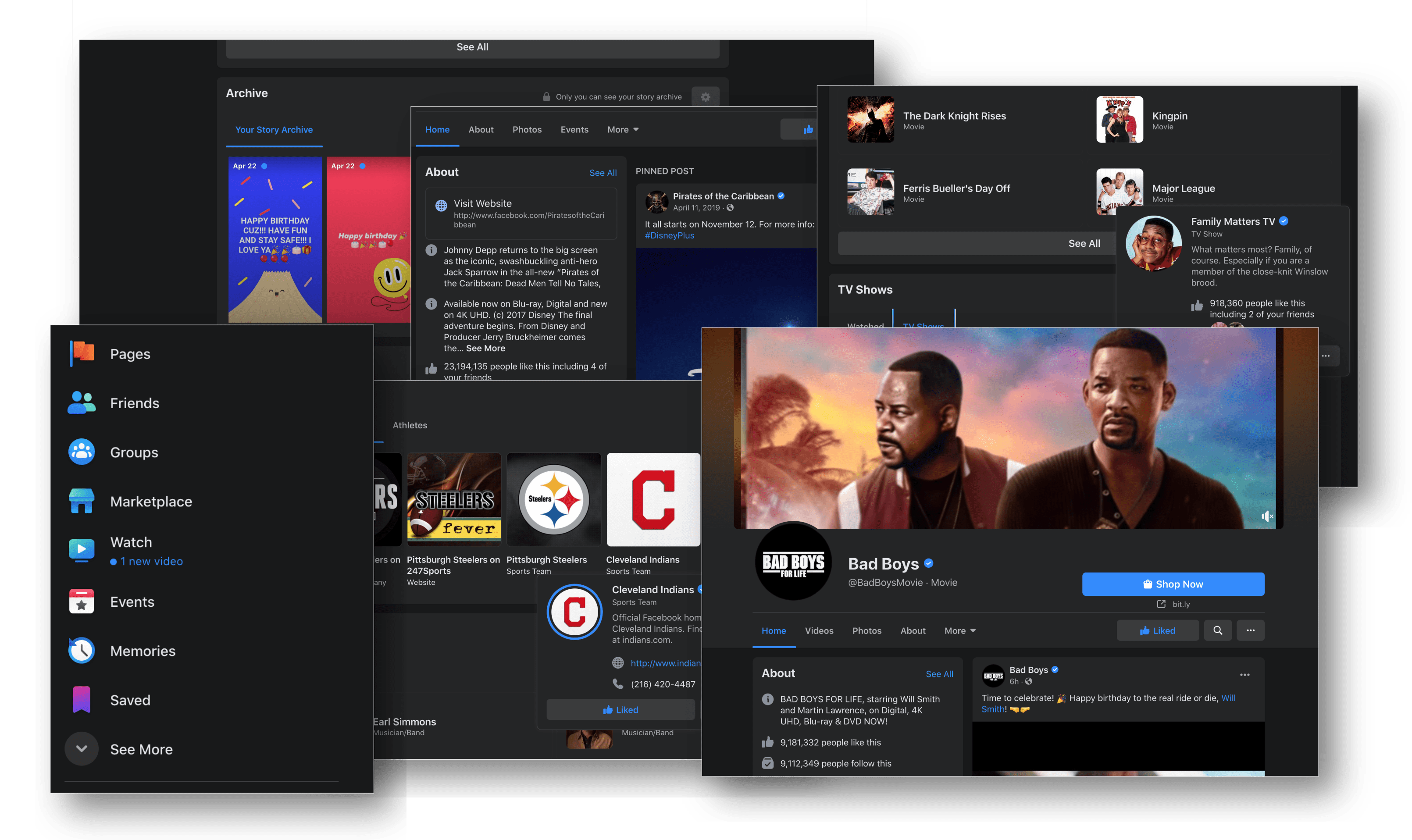The height and width of the screenshot is (840, 1412).
Task: Click Shop Now button on Bad Boys
Action: point(1173,584)
